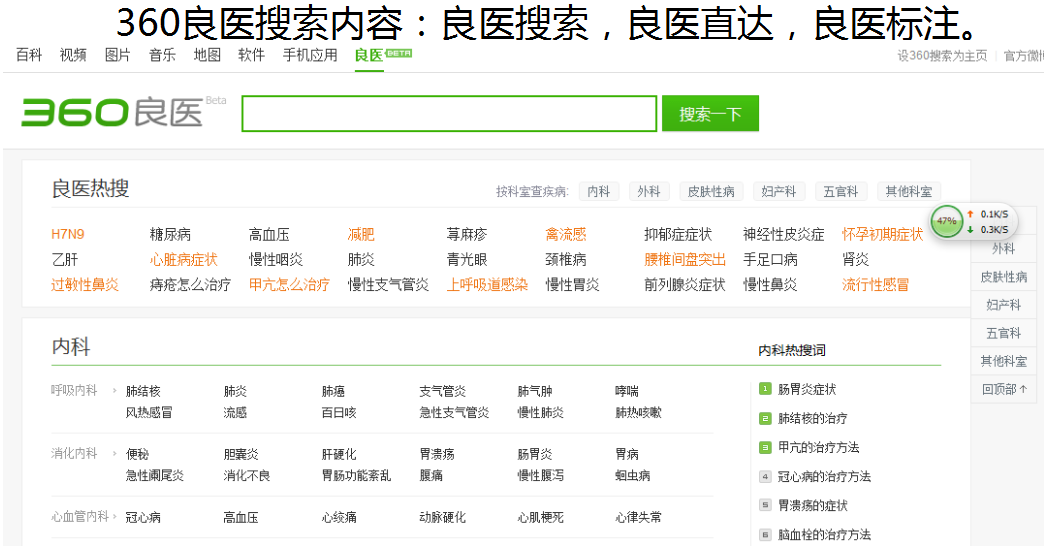The height and width of the screenshot is (558, 1055).
Task: Open 心律失常 disease link
Action: click(x=639, y=518)
